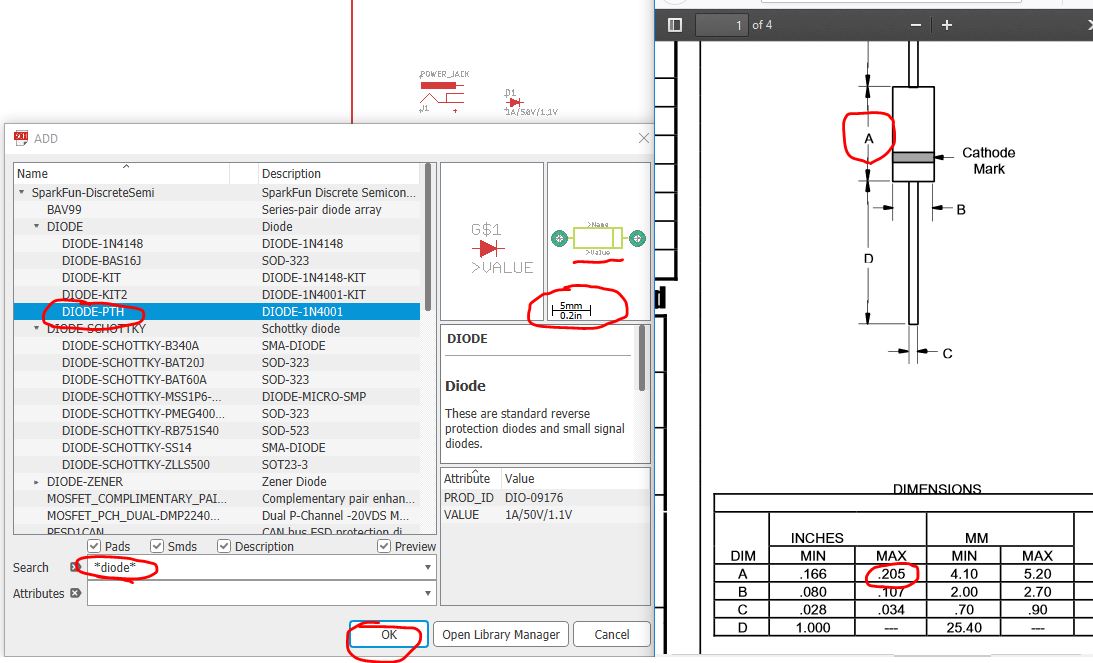
Task: Toggle the Smds checkbox
Action: 156,546
